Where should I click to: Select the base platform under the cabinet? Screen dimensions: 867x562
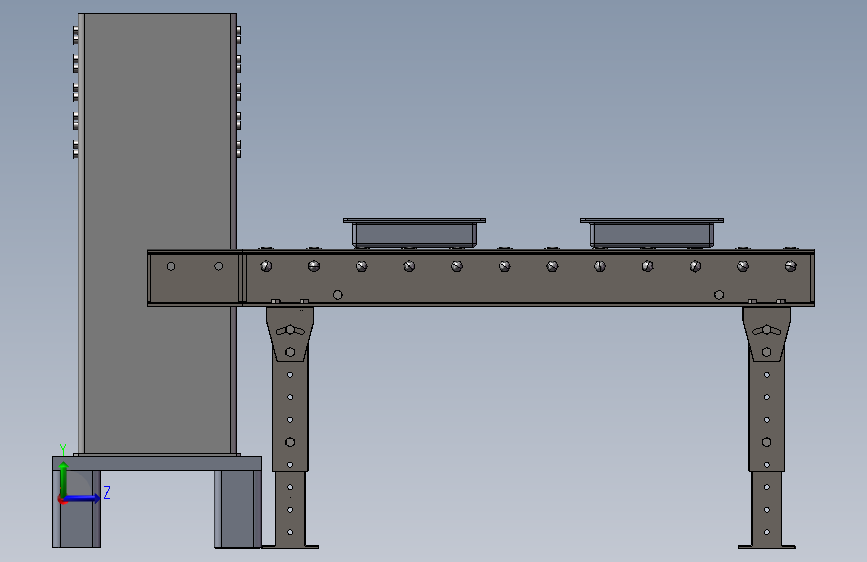click(x=157, y=463)
